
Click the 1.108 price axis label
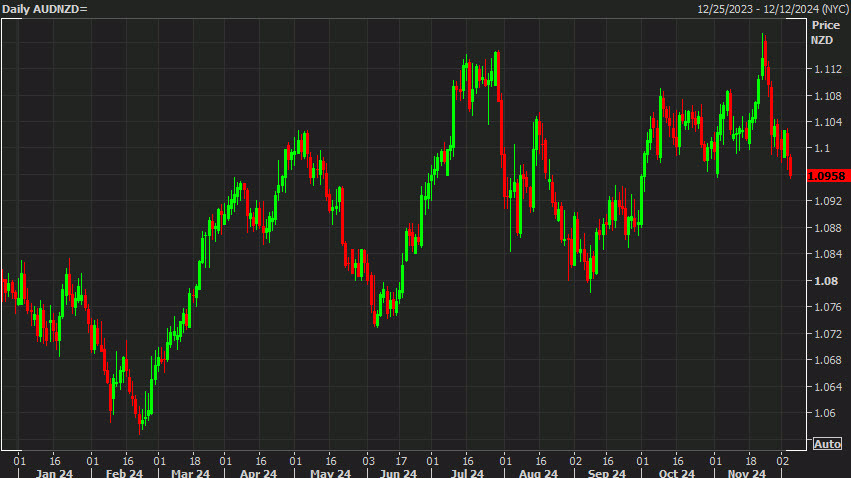828,96
